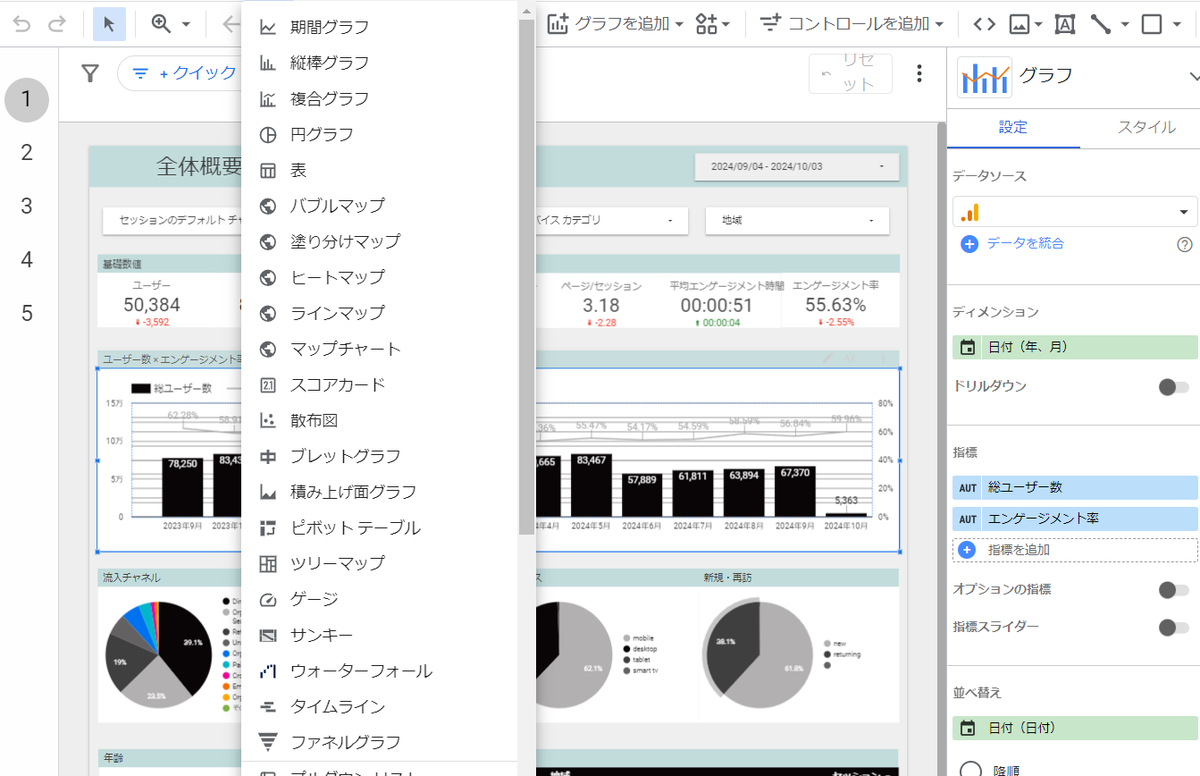Choose 塗り分けマップ from chart list
Viewport: 1200px width, 776px height.
click(379, 242)
